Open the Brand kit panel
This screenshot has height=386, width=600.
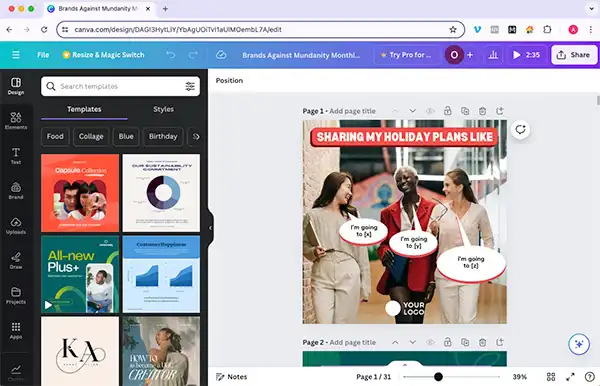[16, 191]
